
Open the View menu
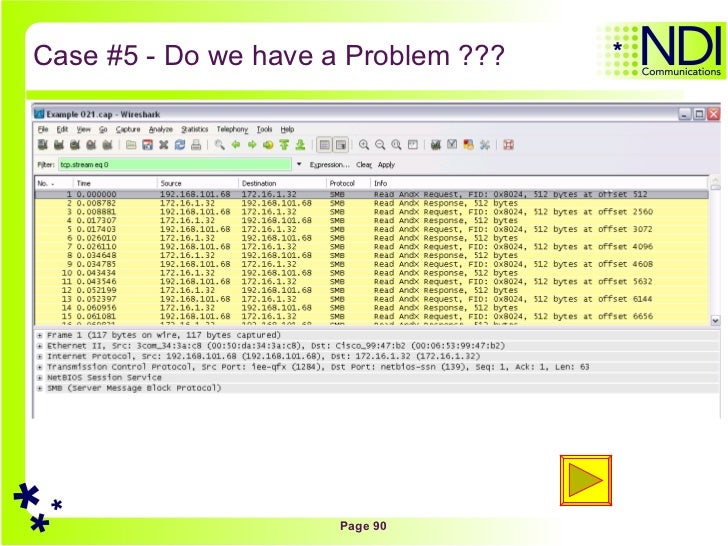click(x=84, y=129)
